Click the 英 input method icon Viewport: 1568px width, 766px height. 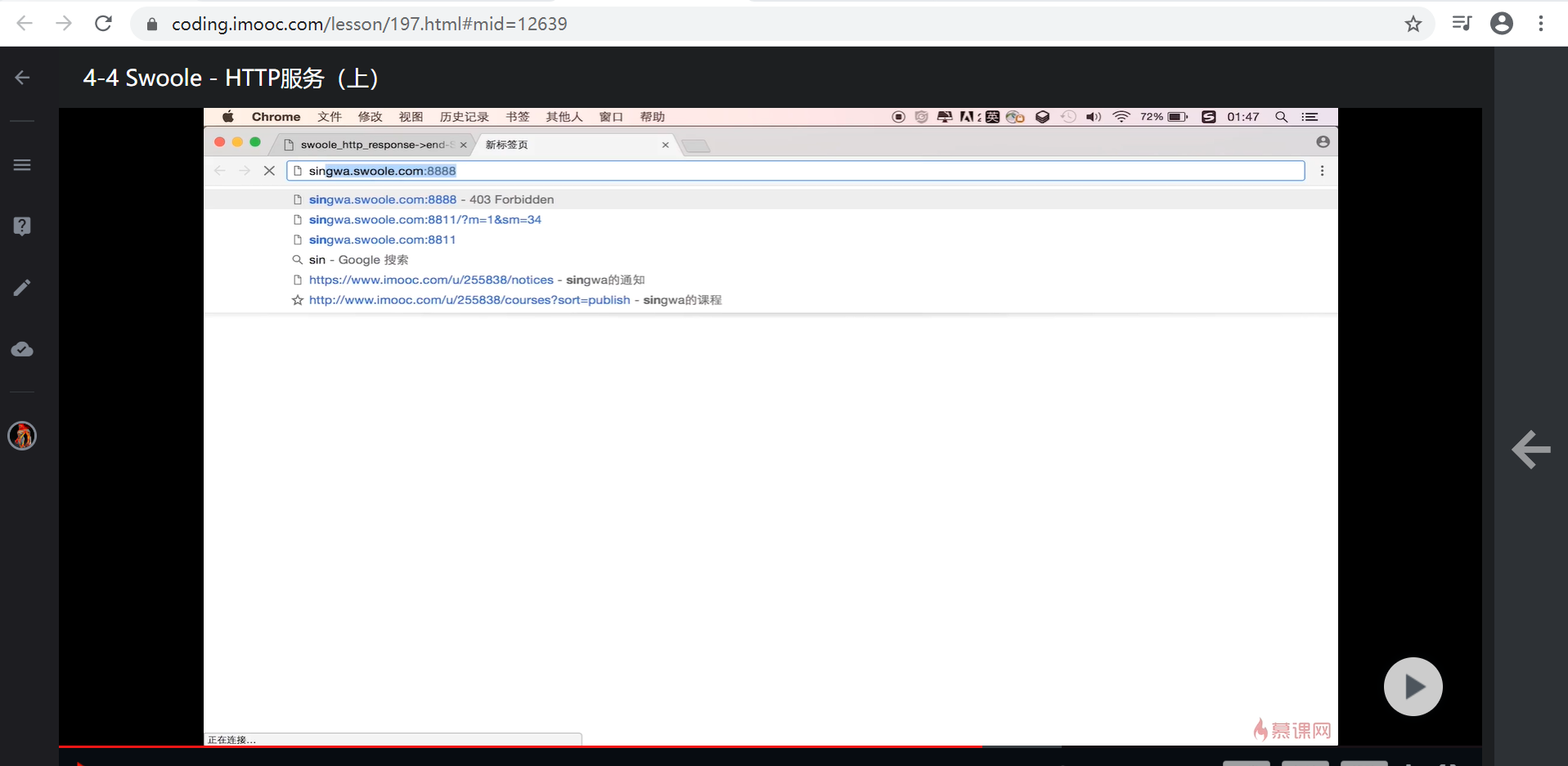(992, 117)
